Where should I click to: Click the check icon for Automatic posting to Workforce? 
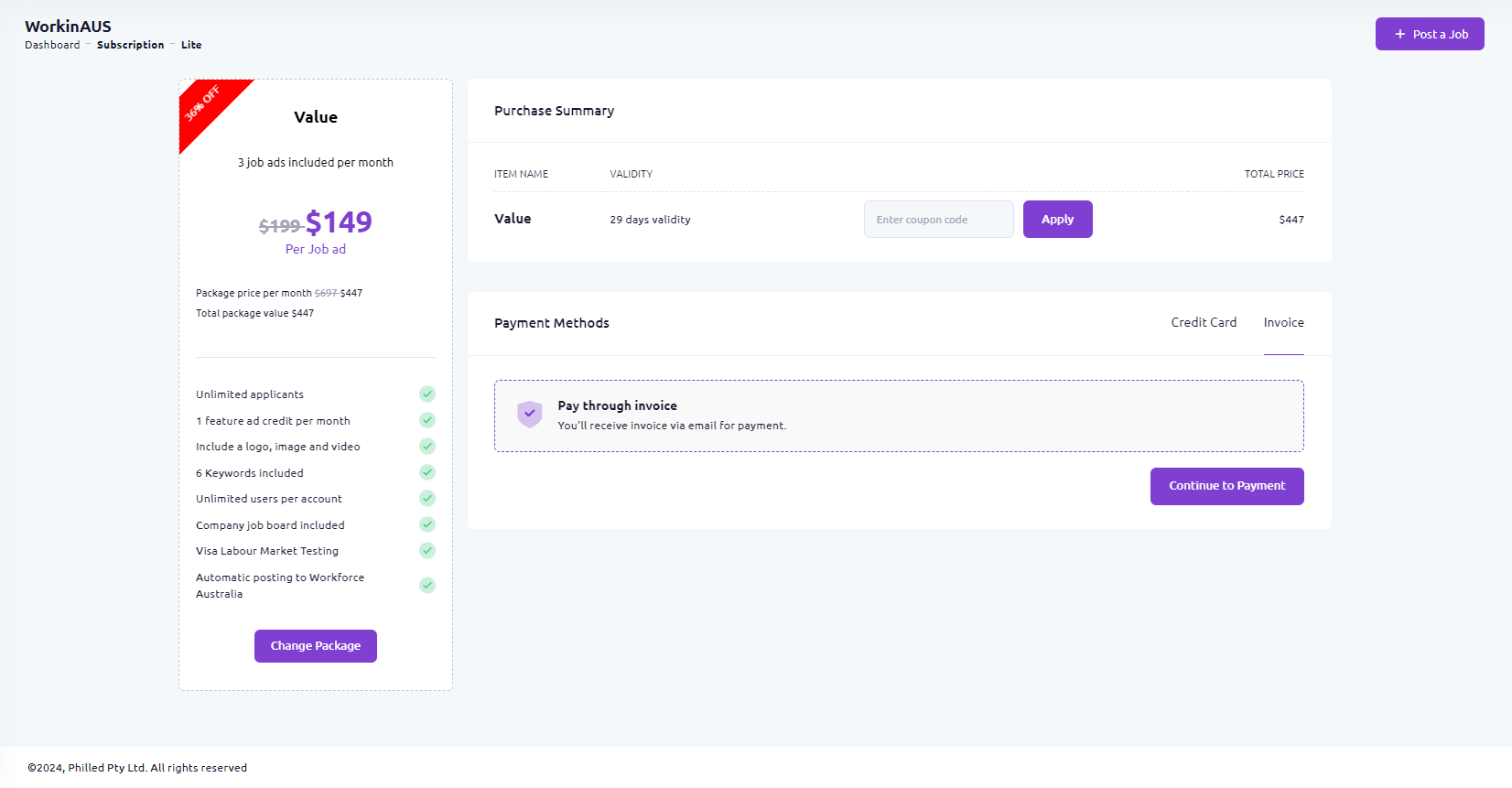pos(427,586)
